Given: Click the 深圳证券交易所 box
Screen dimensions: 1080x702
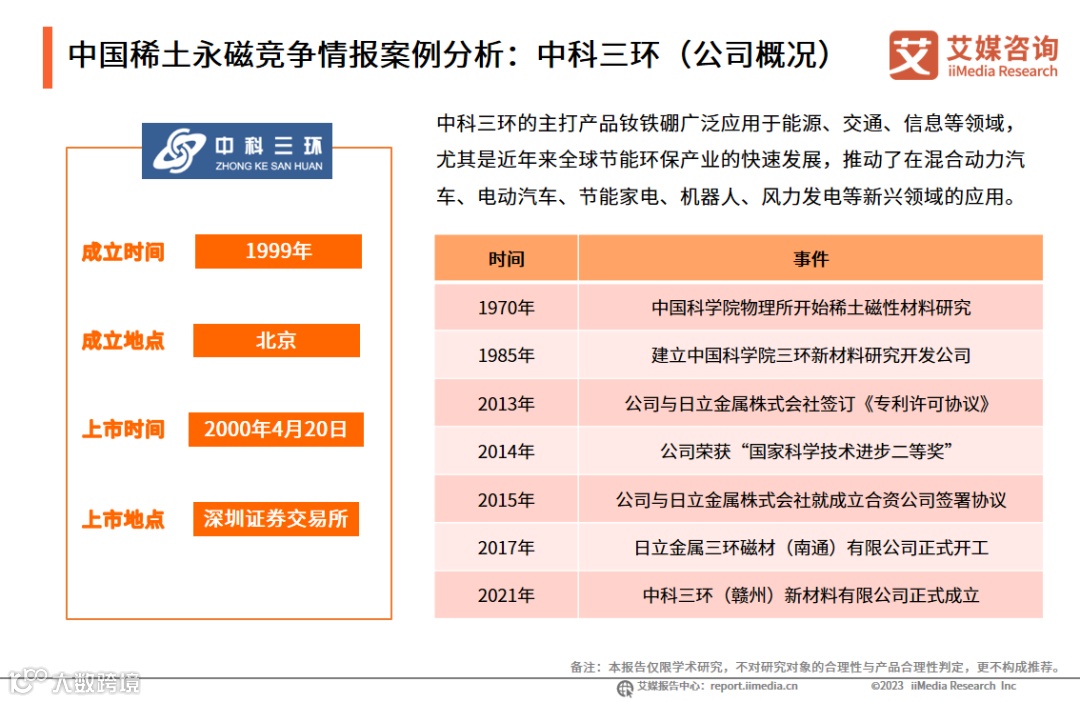Looking at the screenshot, I should 276,519.
